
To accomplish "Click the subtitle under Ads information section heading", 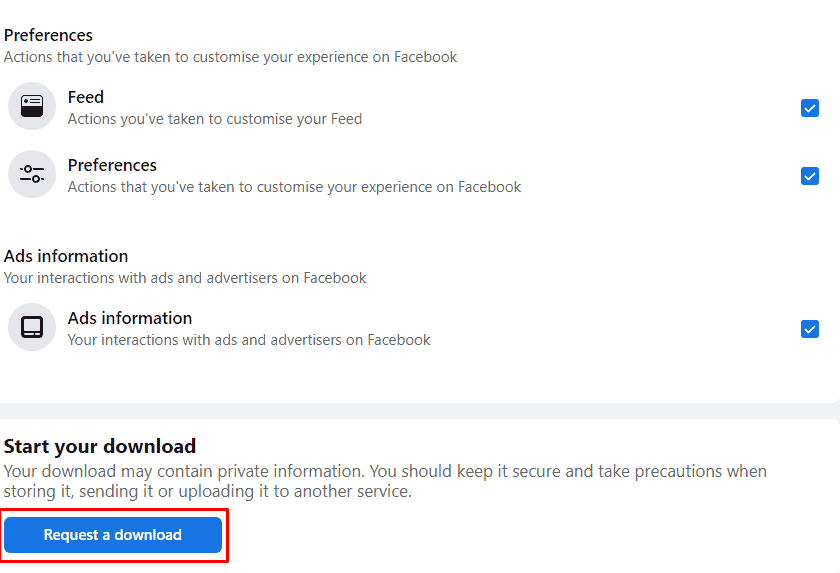I will click(185, 278).
